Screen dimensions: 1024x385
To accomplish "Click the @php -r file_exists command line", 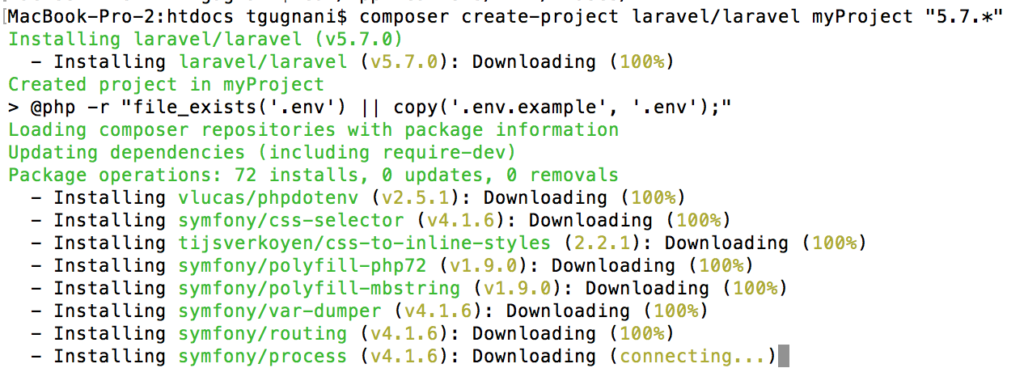I will [370, 107].
